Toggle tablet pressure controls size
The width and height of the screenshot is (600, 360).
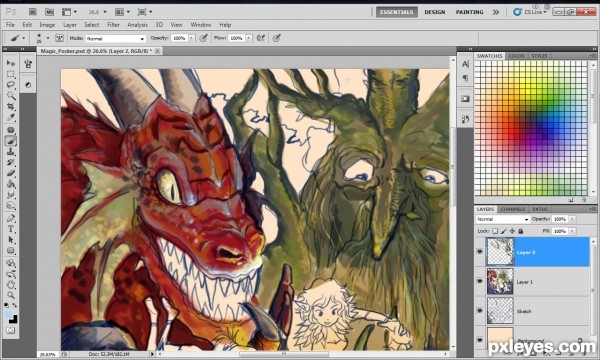click(x=277, y=38)
